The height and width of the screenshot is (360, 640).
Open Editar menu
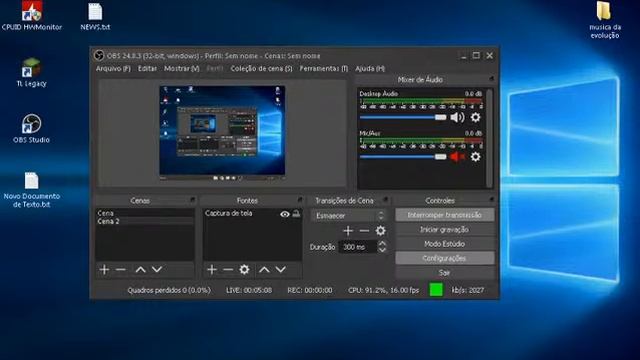[147, 69]
